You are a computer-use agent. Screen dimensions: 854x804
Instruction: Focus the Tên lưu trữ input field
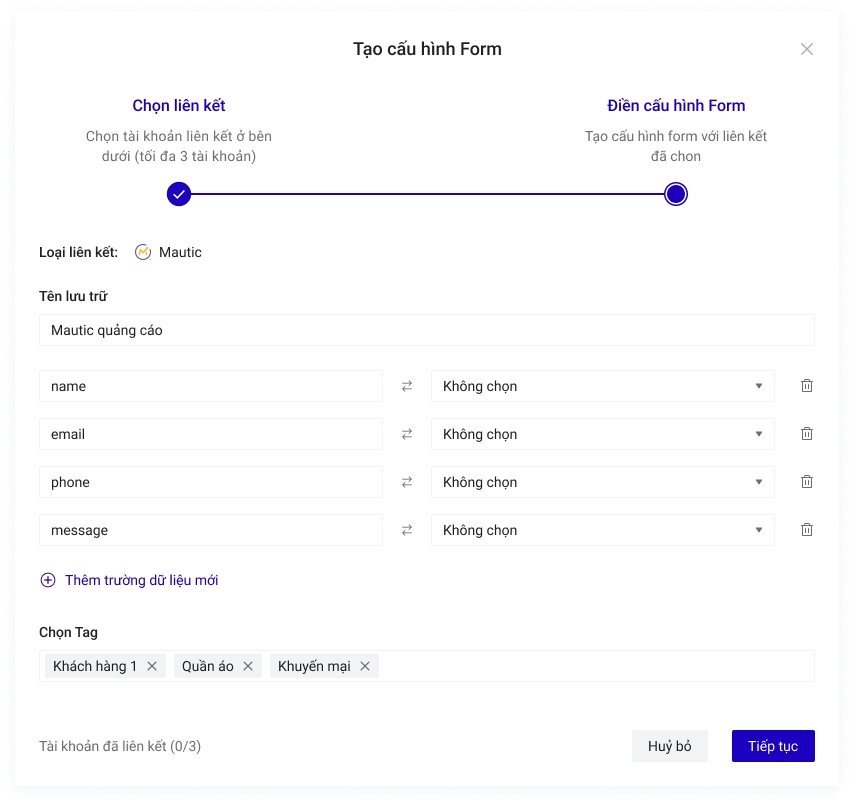click(426, 330)
